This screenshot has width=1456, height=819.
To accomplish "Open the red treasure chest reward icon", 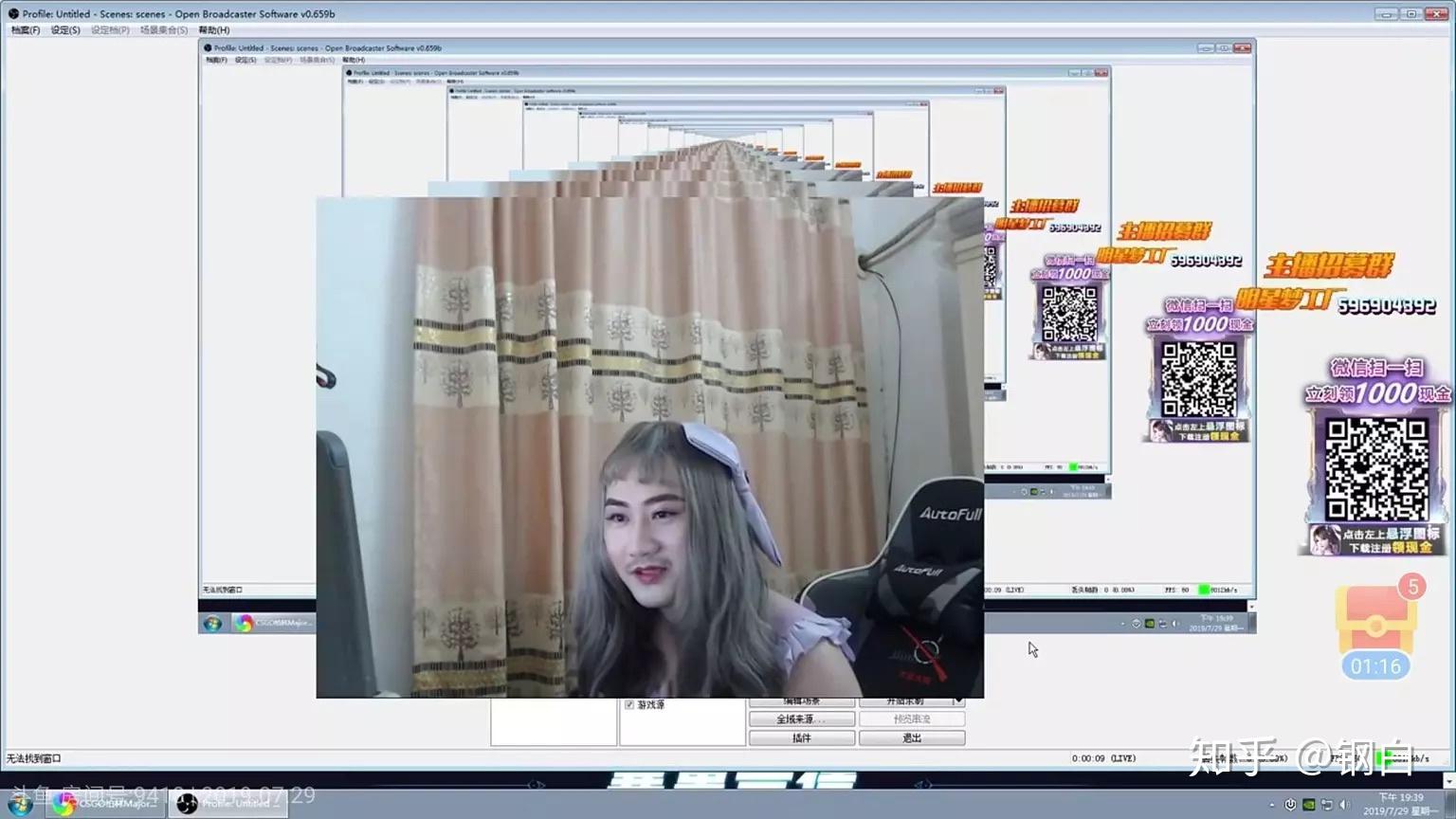I will (1375, 621).
